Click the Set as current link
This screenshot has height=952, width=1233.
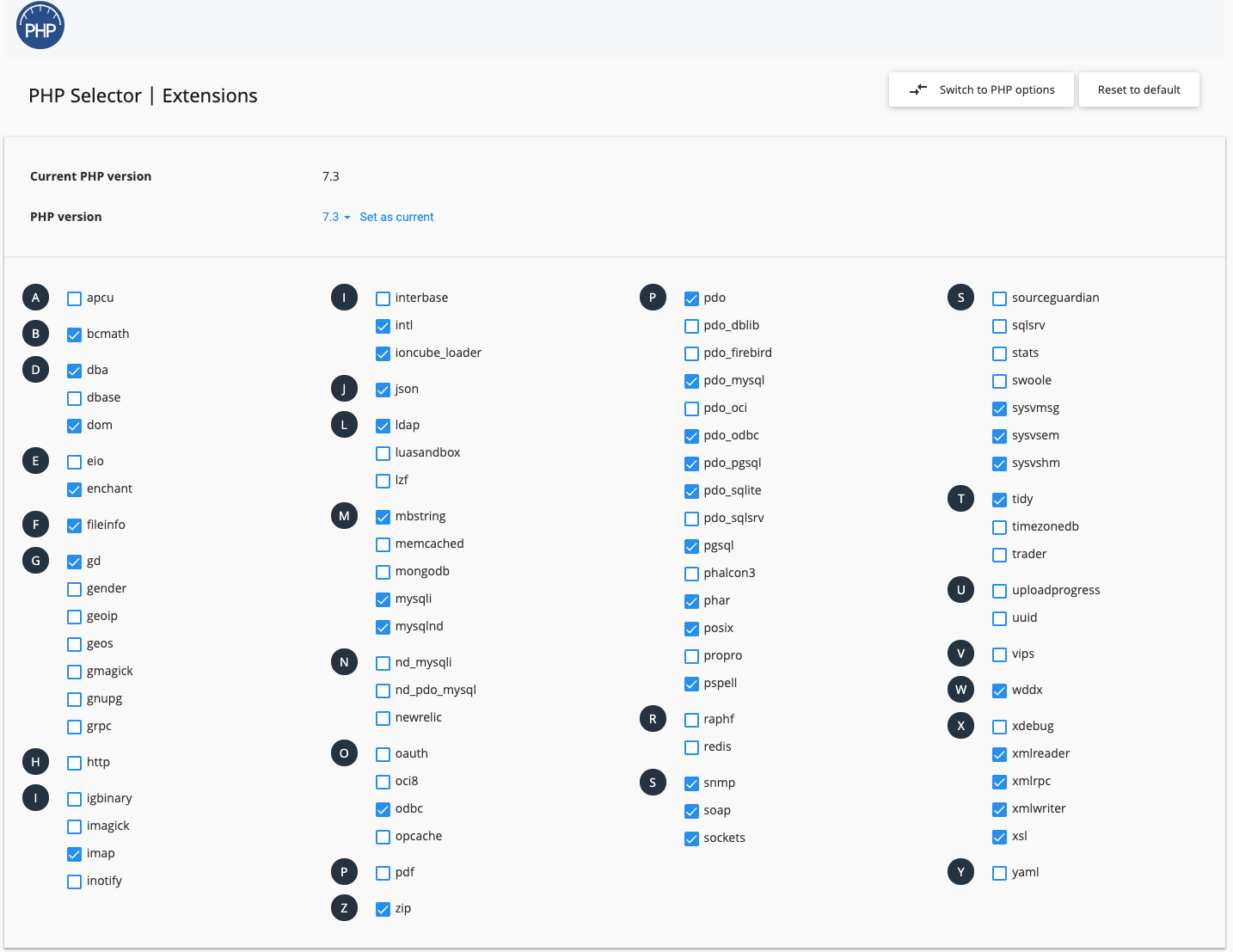396,217
